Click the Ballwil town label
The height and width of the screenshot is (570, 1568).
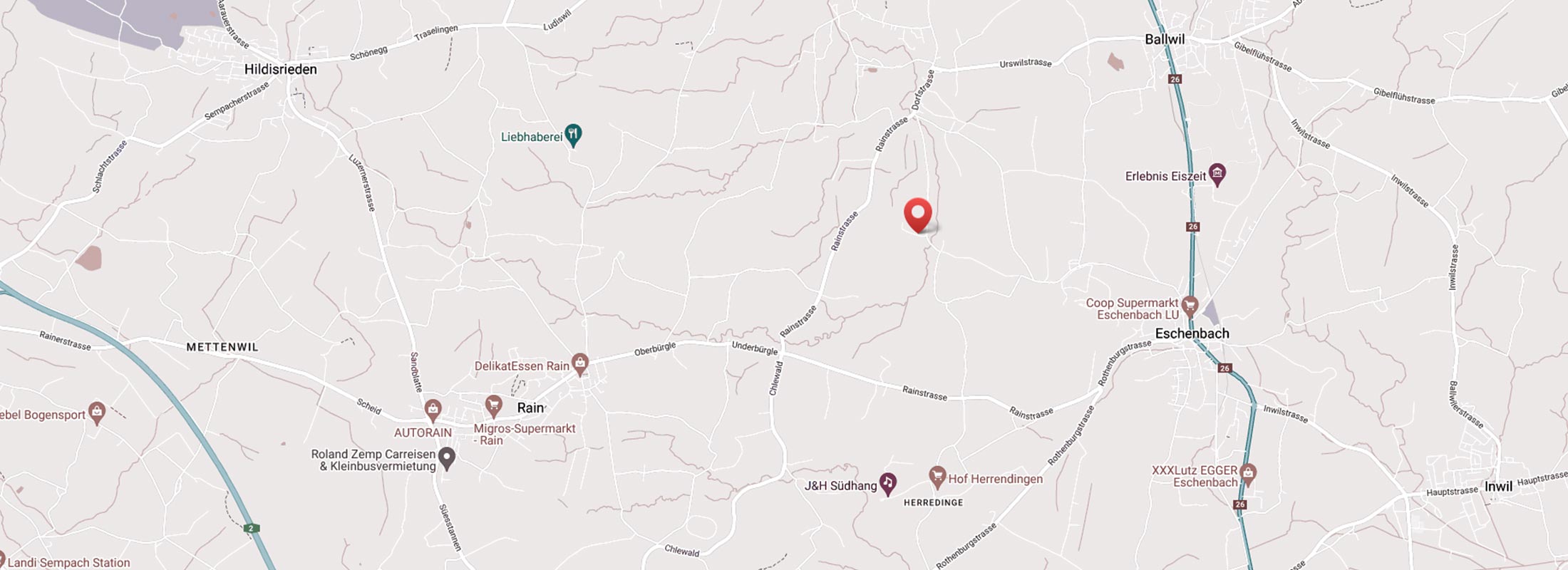point(1165,39)
